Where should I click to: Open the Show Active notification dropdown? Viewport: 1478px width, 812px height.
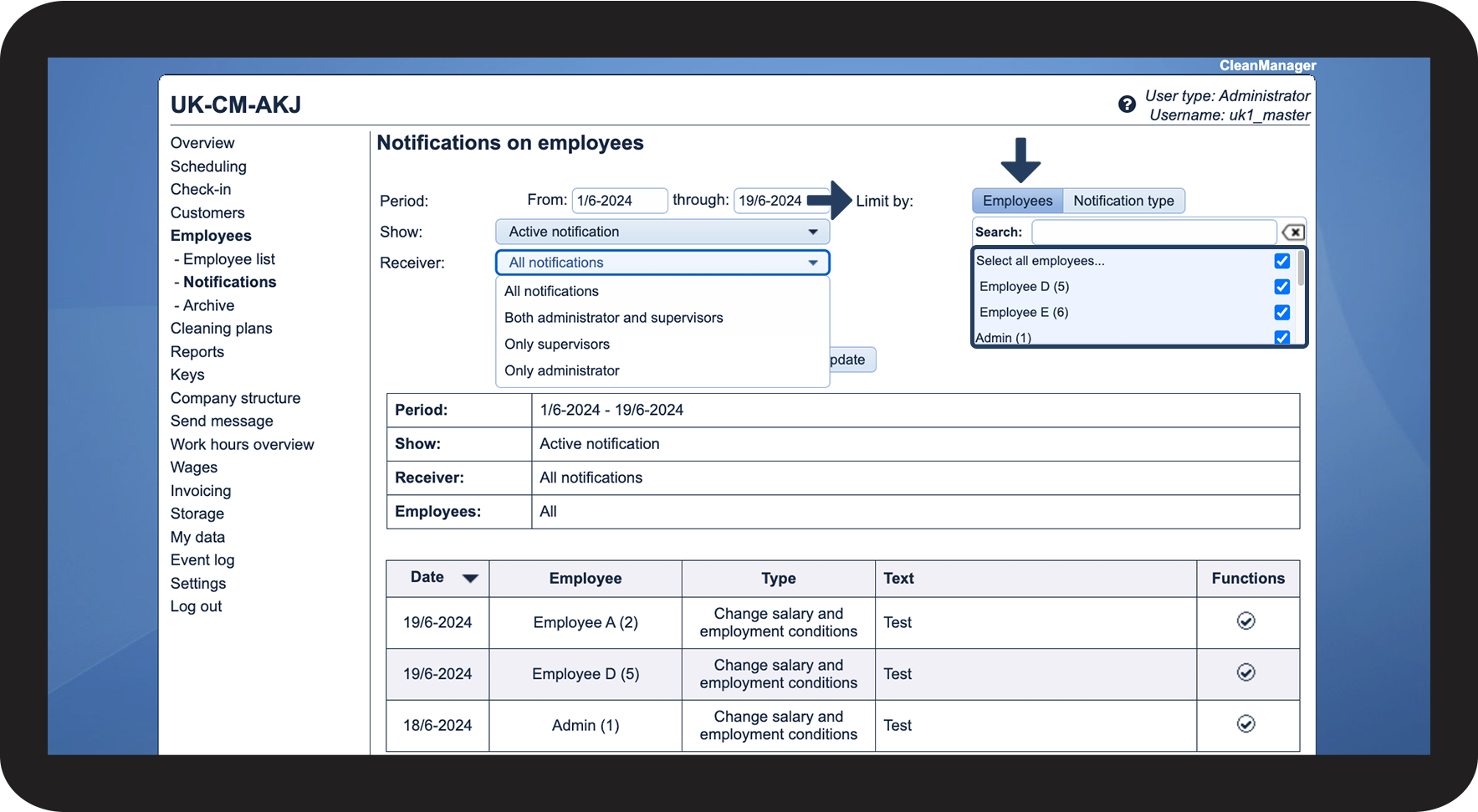pyautogui.click(x=662, y=232)
